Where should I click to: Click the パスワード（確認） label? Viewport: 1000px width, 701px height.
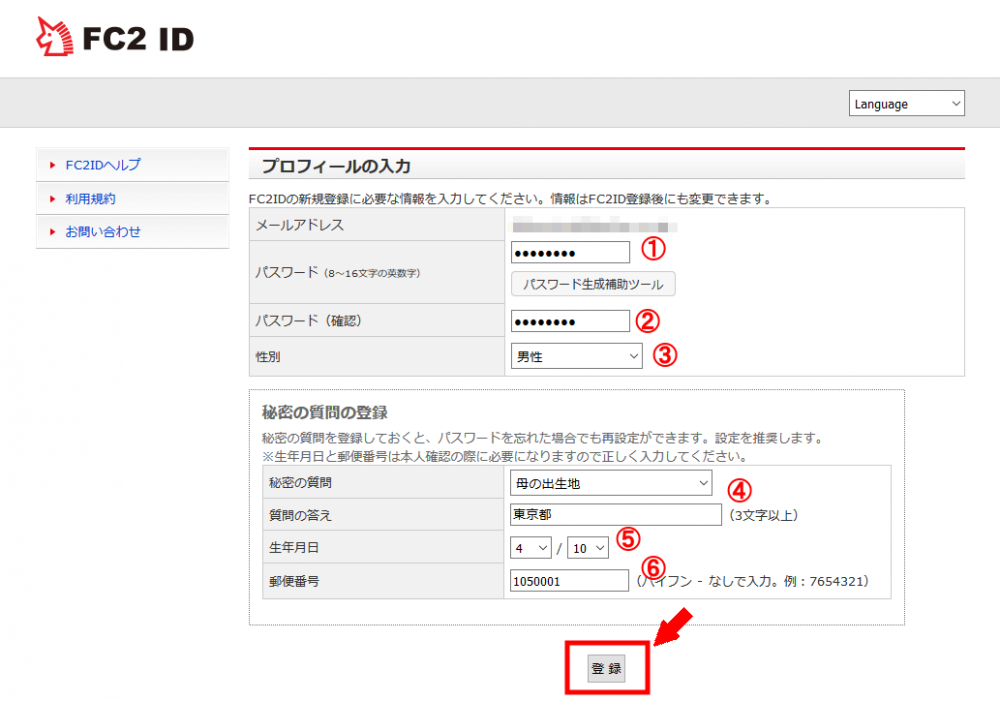pyautogui.click(x=309, y=321)
